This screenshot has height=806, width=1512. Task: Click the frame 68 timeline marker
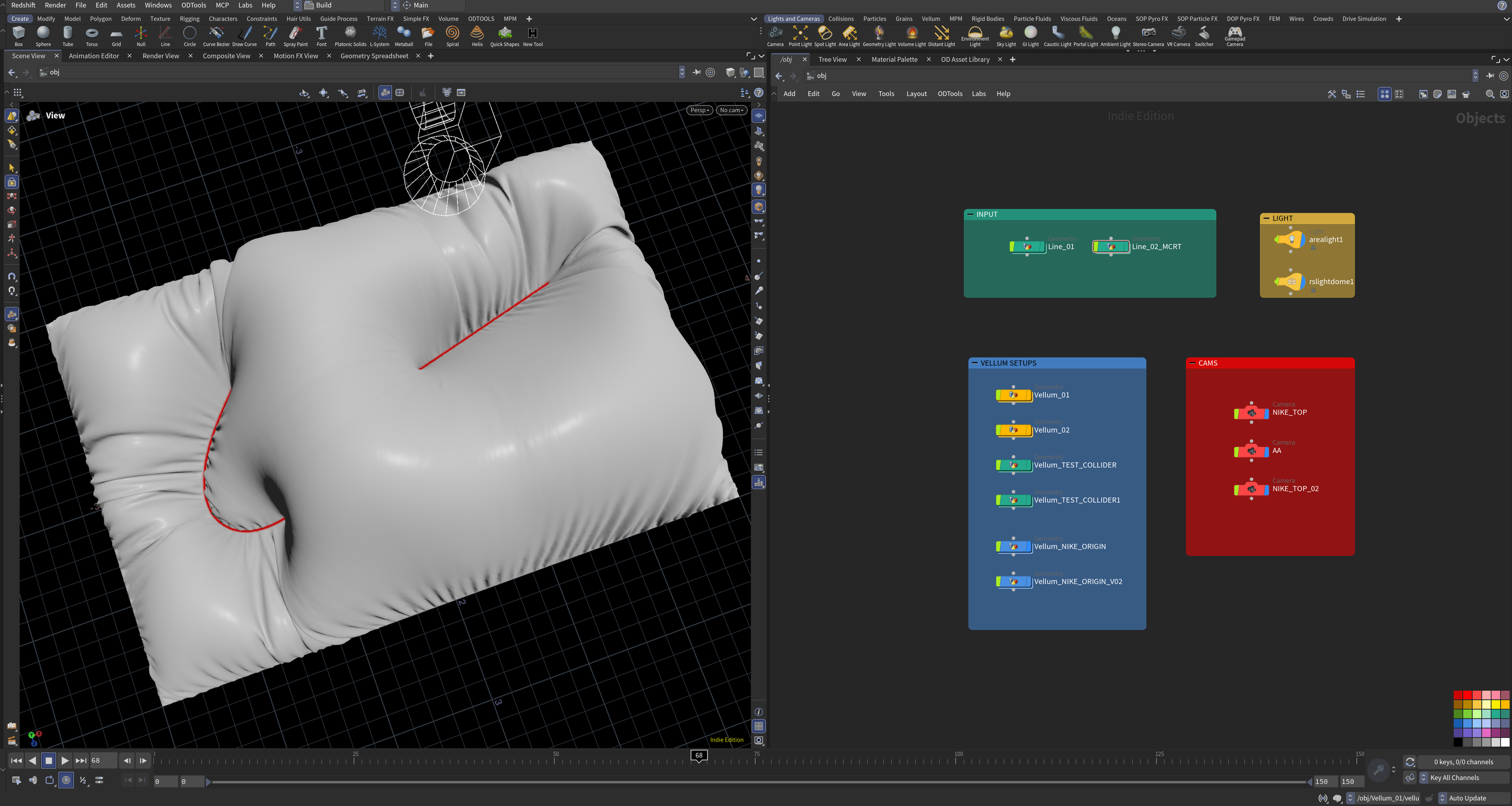point(699,756)
